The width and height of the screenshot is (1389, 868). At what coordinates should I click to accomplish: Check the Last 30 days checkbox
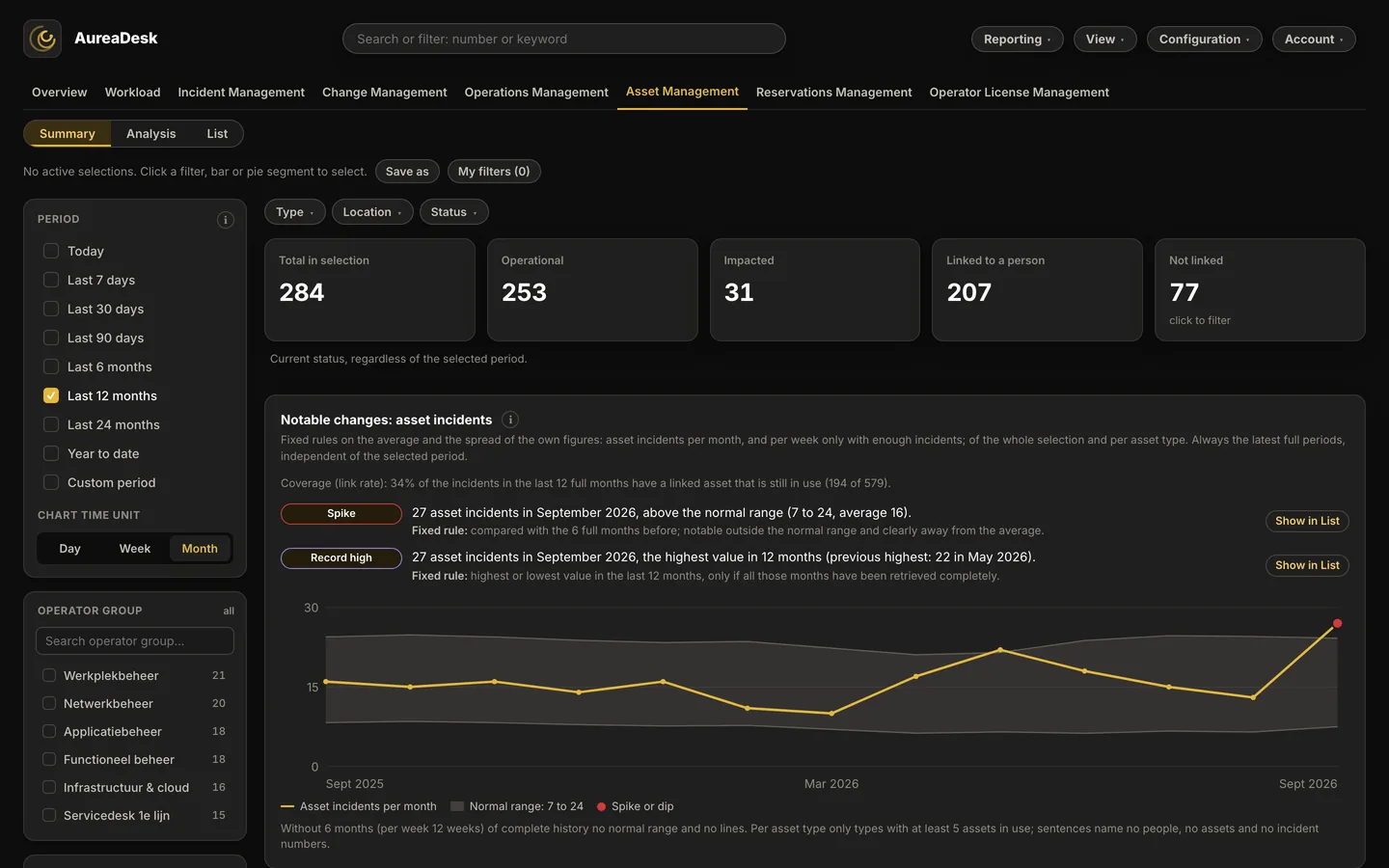tap(51, 309)
